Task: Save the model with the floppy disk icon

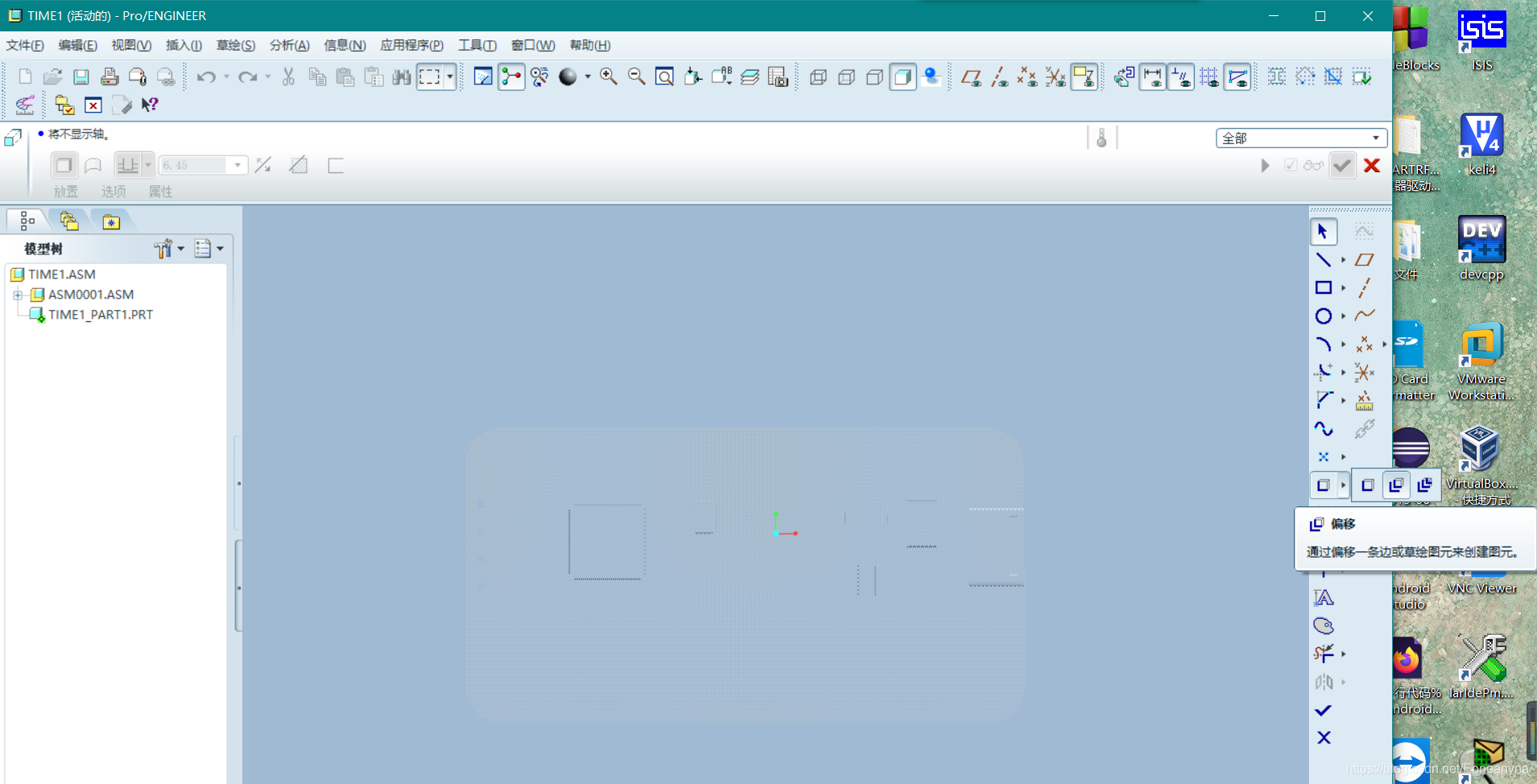Action: coord(81,76)
